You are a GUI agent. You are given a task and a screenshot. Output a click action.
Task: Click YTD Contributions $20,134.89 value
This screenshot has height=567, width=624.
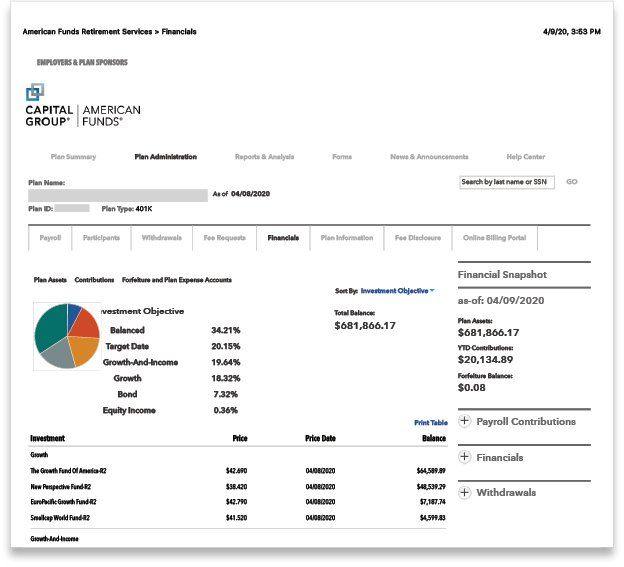pyautogui.click(x=485, y=360)
